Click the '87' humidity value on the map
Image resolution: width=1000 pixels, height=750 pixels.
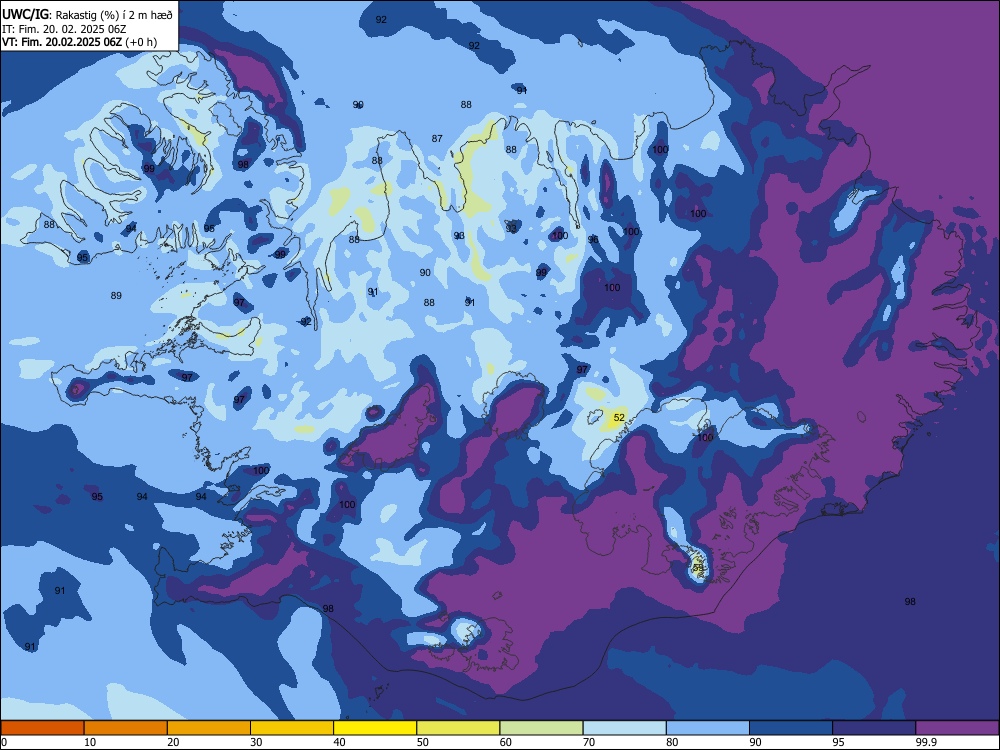(437, 138)
